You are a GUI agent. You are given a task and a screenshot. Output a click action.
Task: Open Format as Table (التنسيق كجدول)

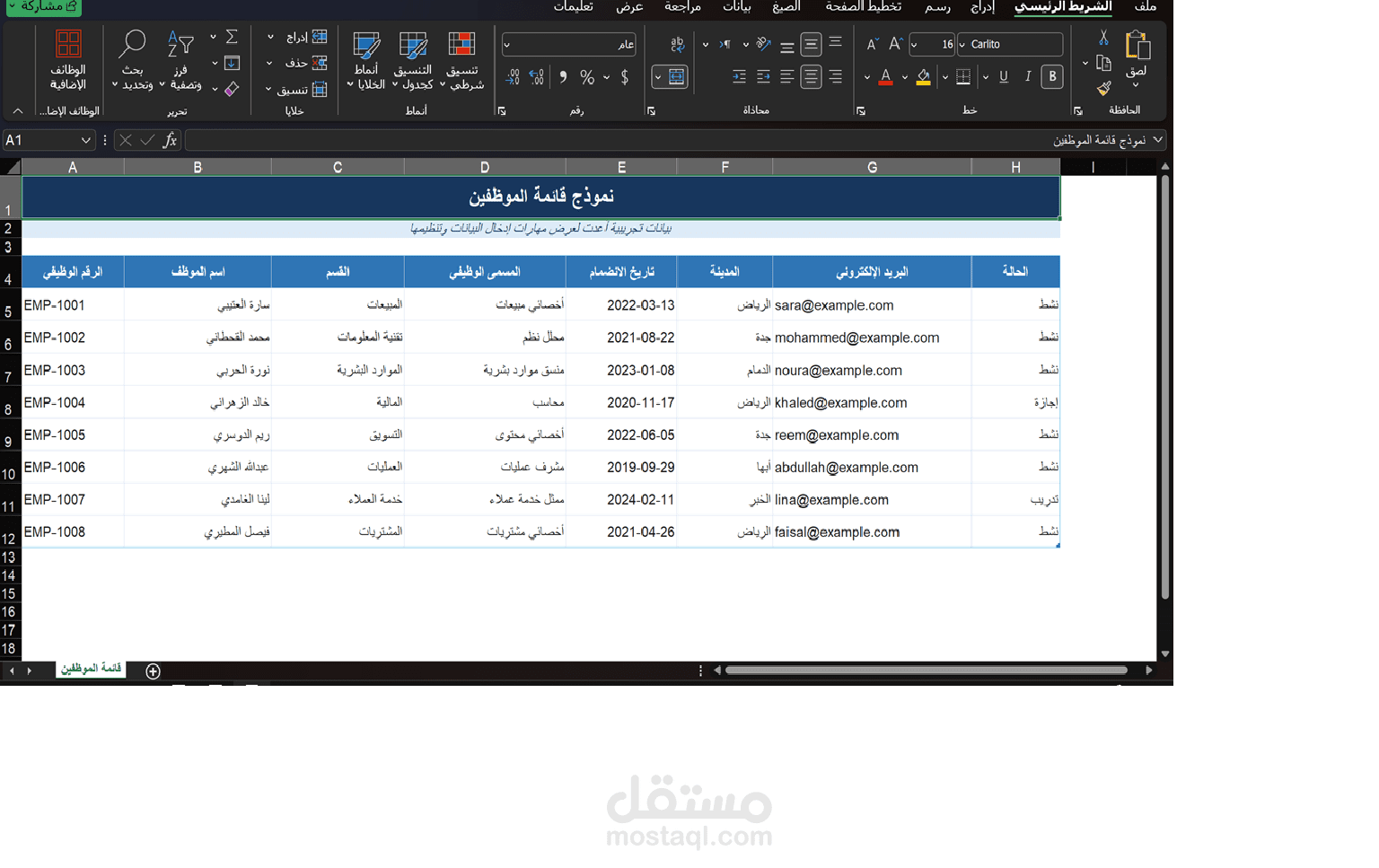tap(414, 61)
